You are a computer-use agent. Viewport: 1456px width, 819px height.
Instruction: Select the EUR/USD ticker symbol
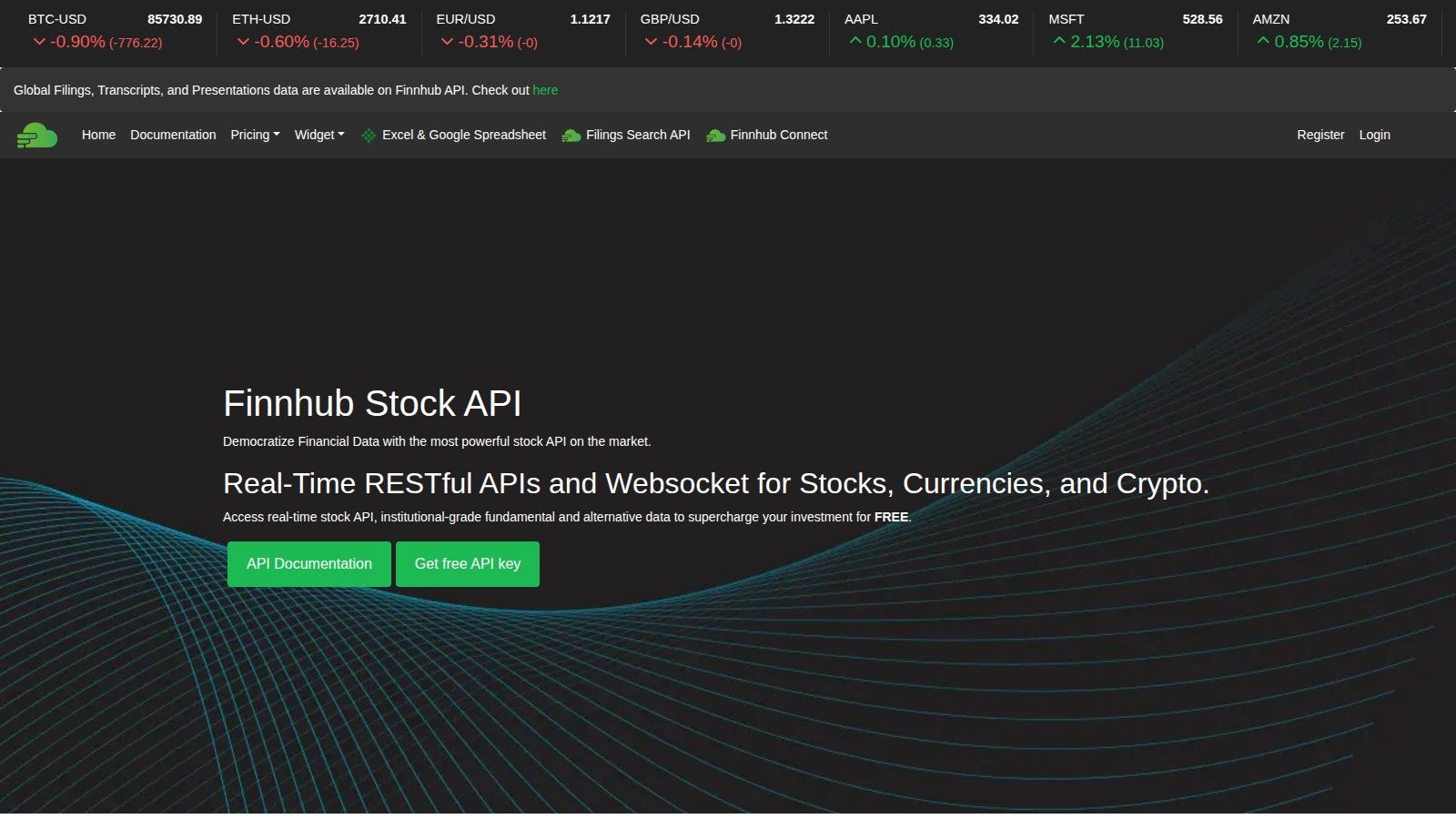pos(466,19)
